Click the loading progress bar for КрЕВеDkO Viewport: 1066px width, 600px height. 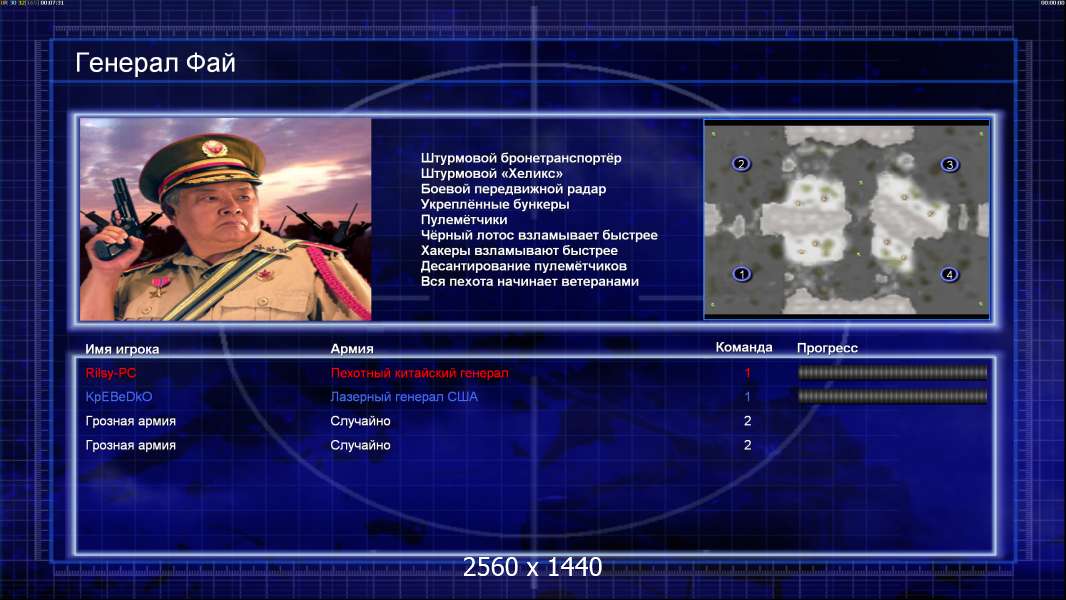click(x=892, y=396)
